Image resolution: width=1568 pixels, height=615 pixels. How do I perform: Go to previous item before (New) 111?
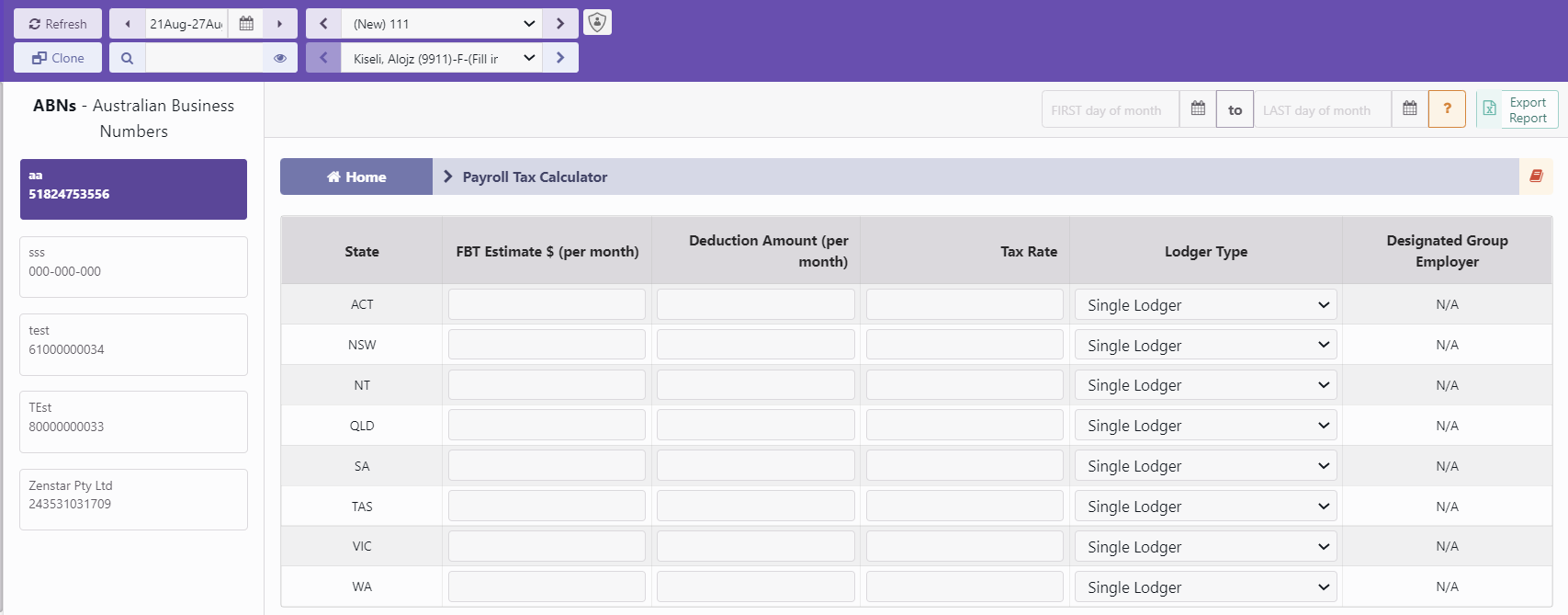pos(323,24)
